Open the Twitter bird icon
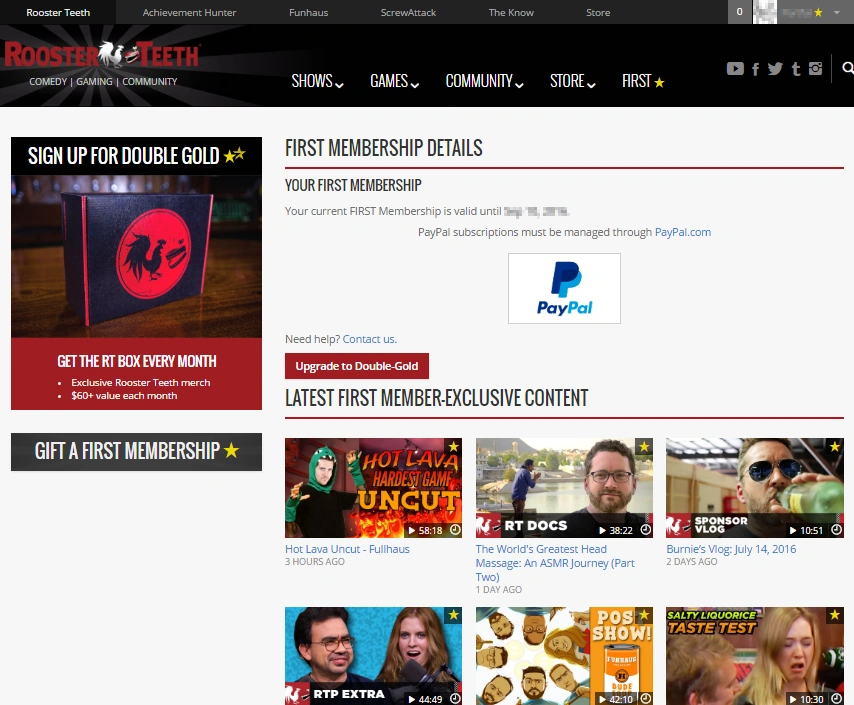Image resolution: width=854 pixels, height=705 pixels. pos(775,69)
